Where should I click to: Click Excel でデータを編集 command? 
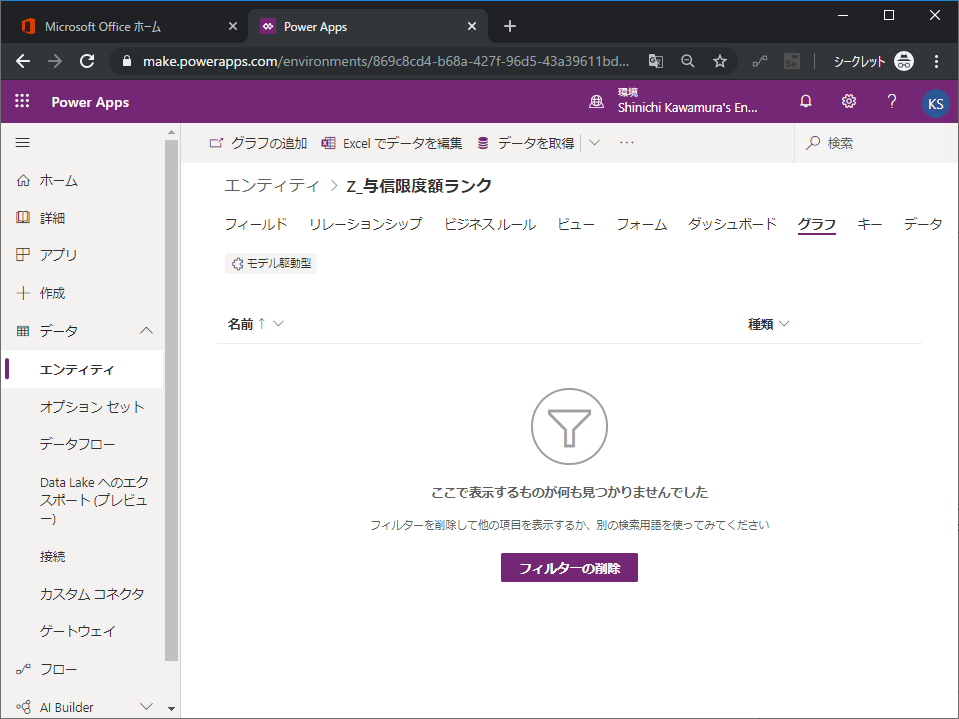(x=391, y=143)
